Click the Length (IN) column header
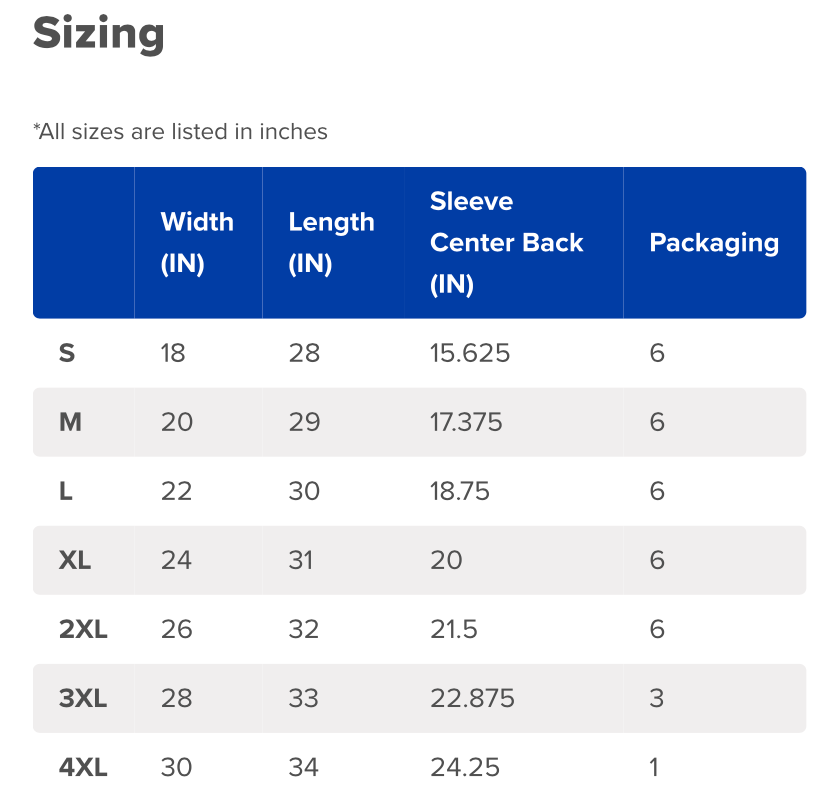836x798 pixels. click(x=331, y=243)
